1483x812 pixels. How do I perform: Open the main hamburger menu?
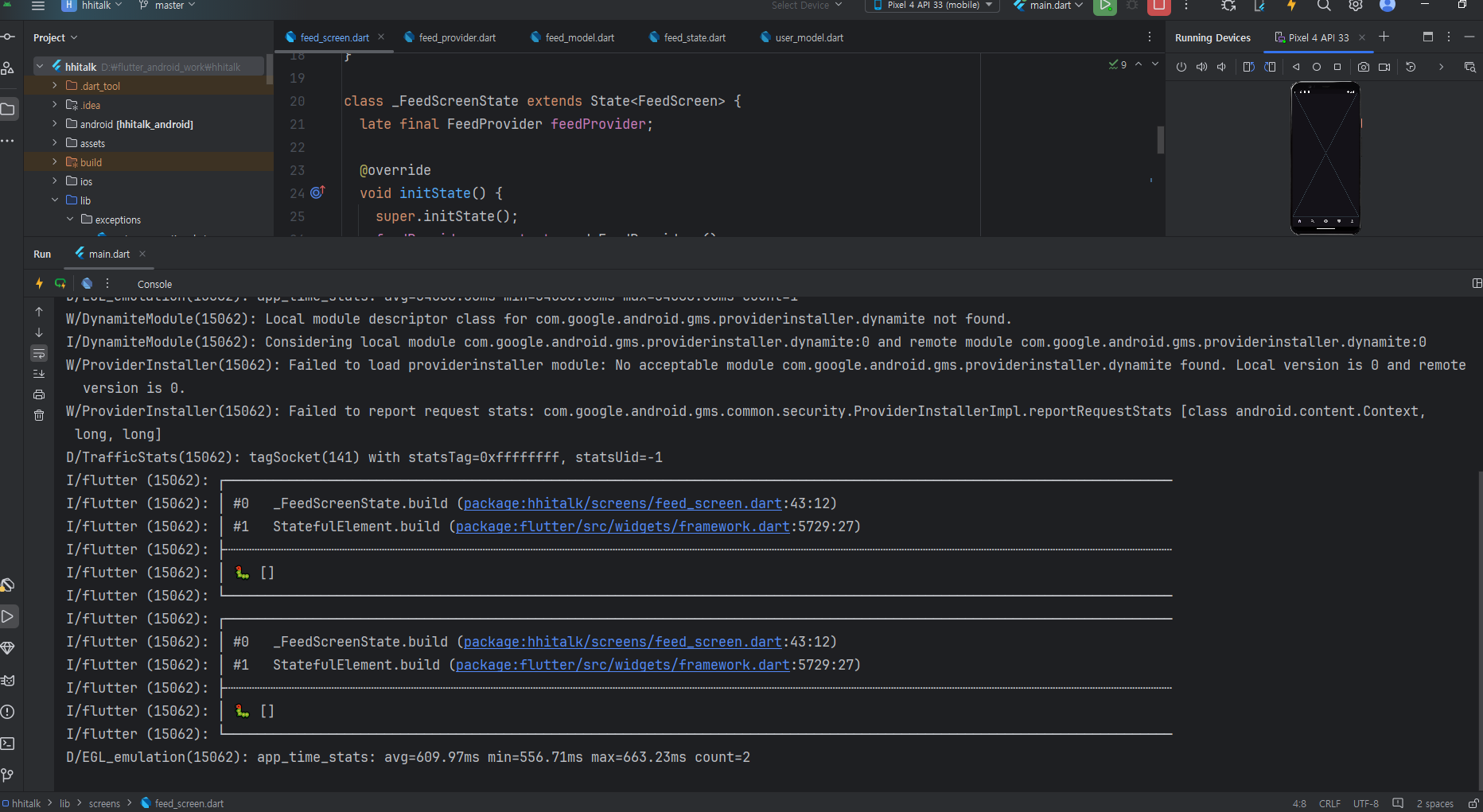38,6
